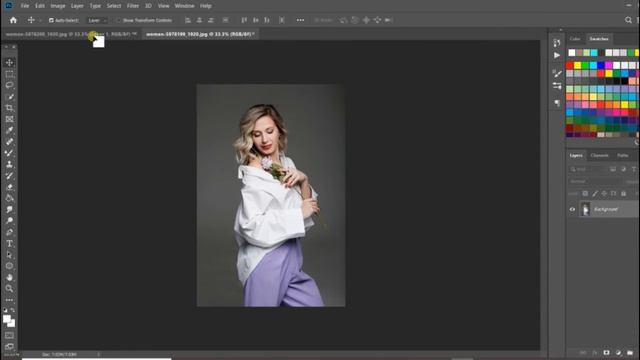Open the search magnifier icon

(628, 20)
